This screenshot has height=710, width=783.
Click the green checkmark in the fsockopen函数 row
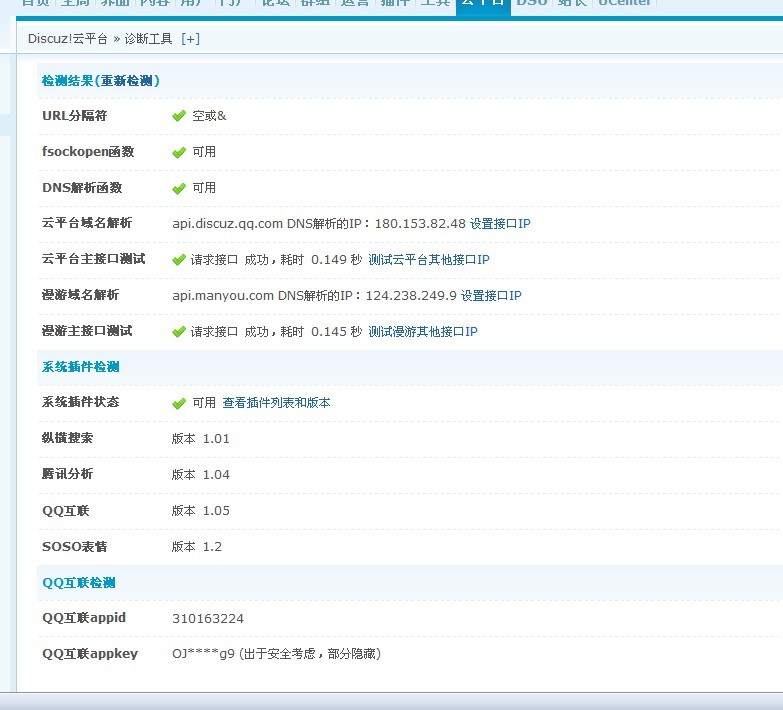(179, 152)
